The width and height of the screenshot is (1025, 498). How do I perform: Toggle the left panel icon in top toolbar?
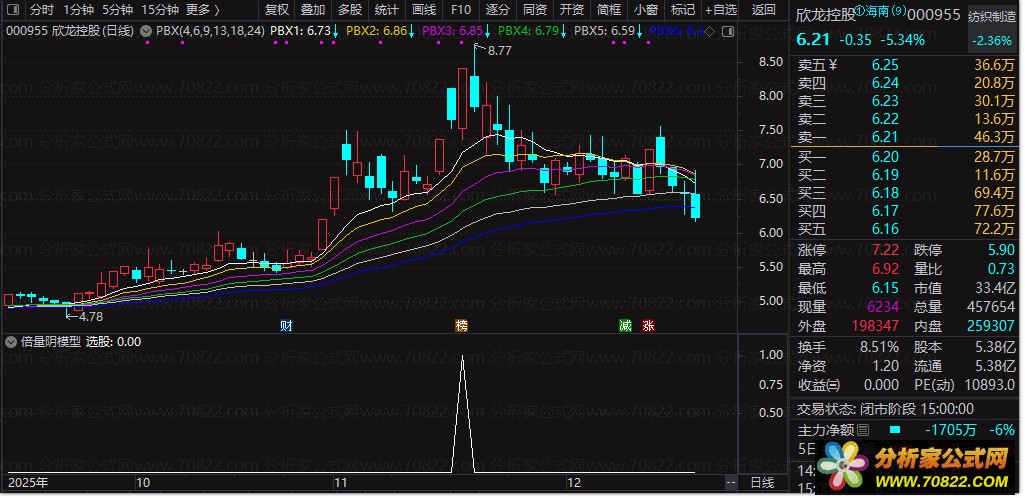13,10
